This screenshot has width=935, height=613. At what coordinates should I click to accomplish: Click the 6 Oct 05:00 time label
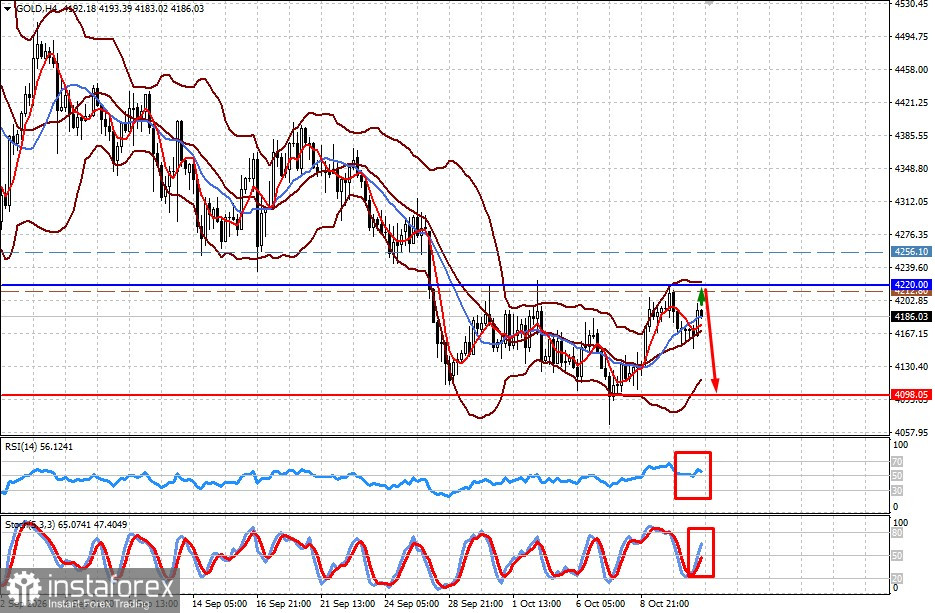click(601, 603)
